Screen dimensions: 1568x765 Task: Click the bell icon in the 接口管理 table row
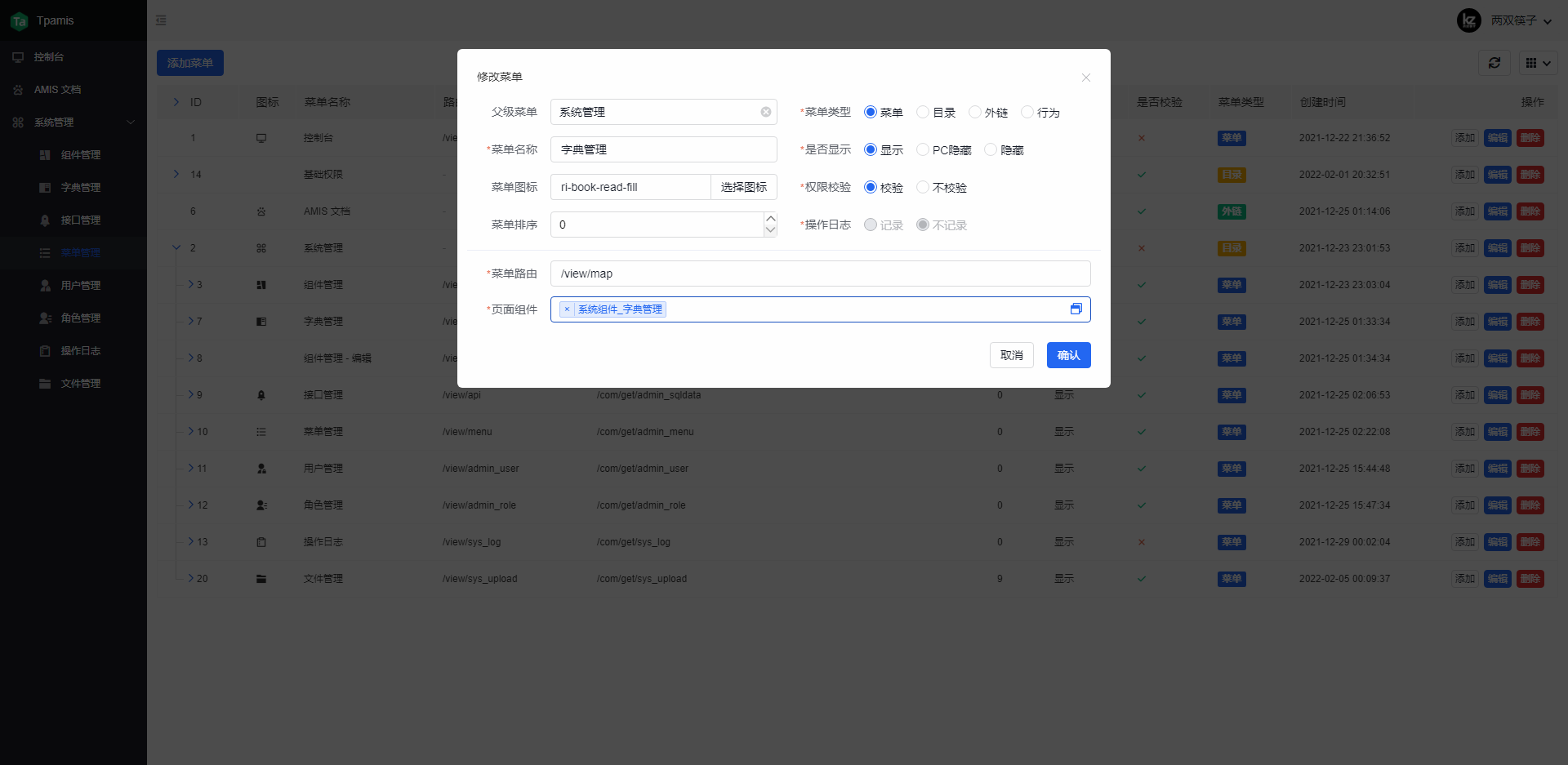(261, 395)
